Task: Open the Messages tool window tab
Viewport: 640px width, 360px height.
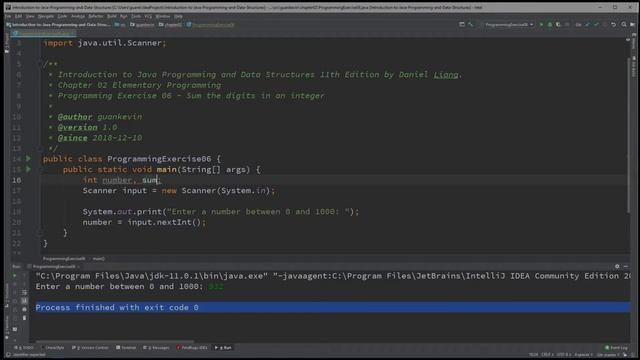Action: pyautogui.click(x=156, y=348)
